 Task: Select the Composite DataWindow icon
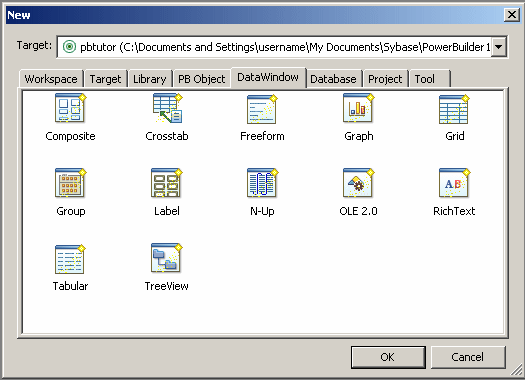tap(70, 108)
